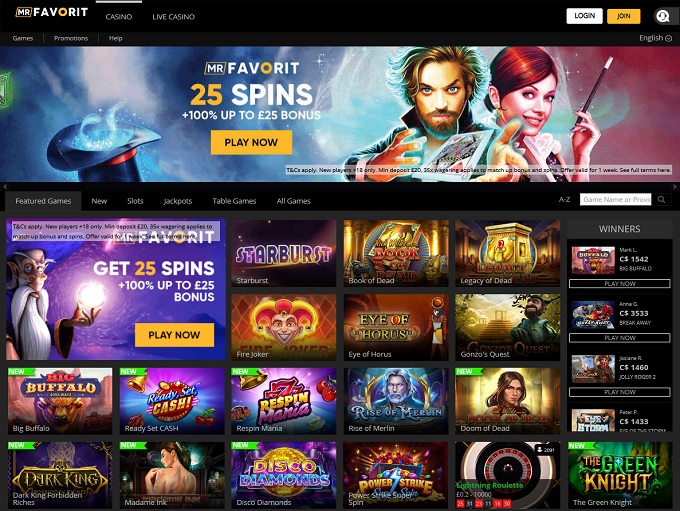Go back with left carousel arrow
The width and height of the screenshot is (680, 511).
tap(5, 187)
